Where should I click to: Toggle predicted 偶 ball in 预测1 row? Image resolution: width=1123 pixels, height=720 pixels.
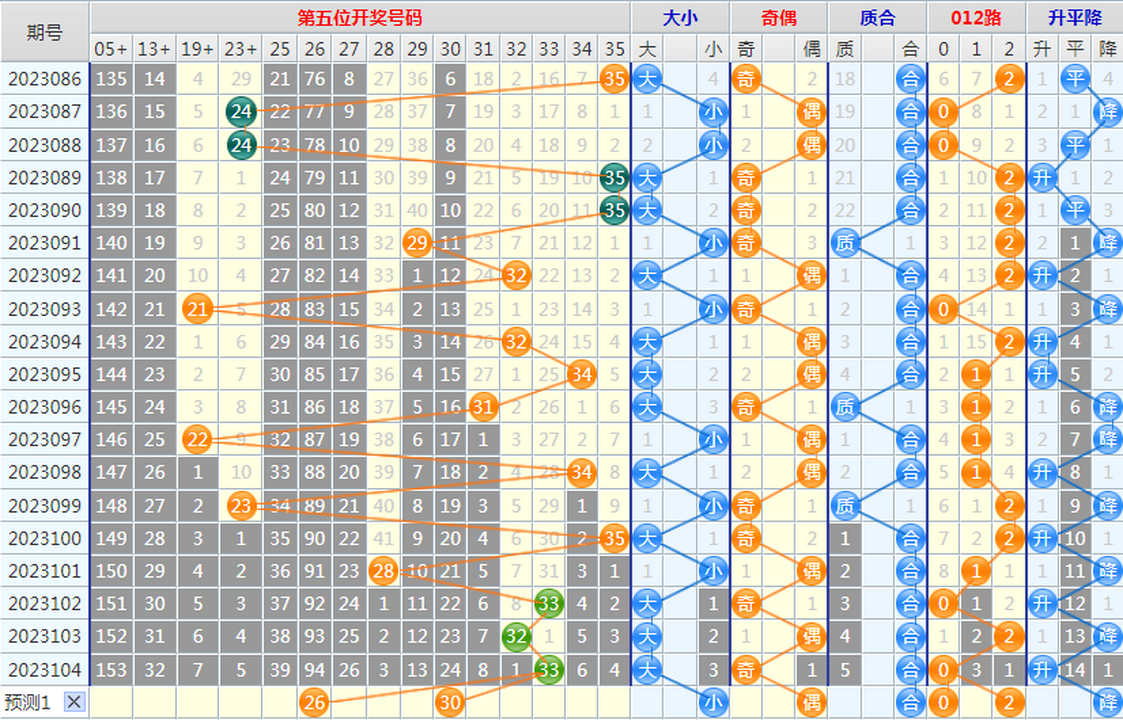pos(811,703)
